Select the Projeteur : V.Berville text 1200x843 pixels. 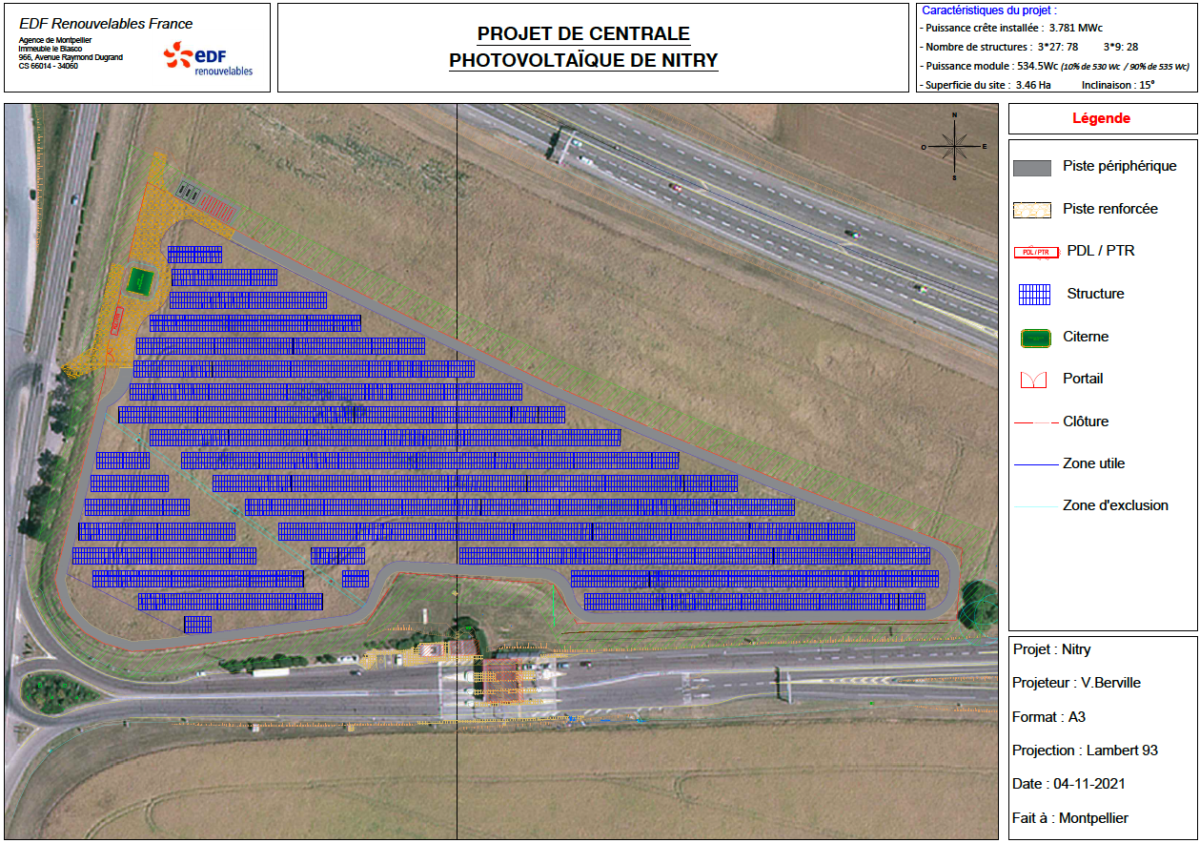point(1076,683)
